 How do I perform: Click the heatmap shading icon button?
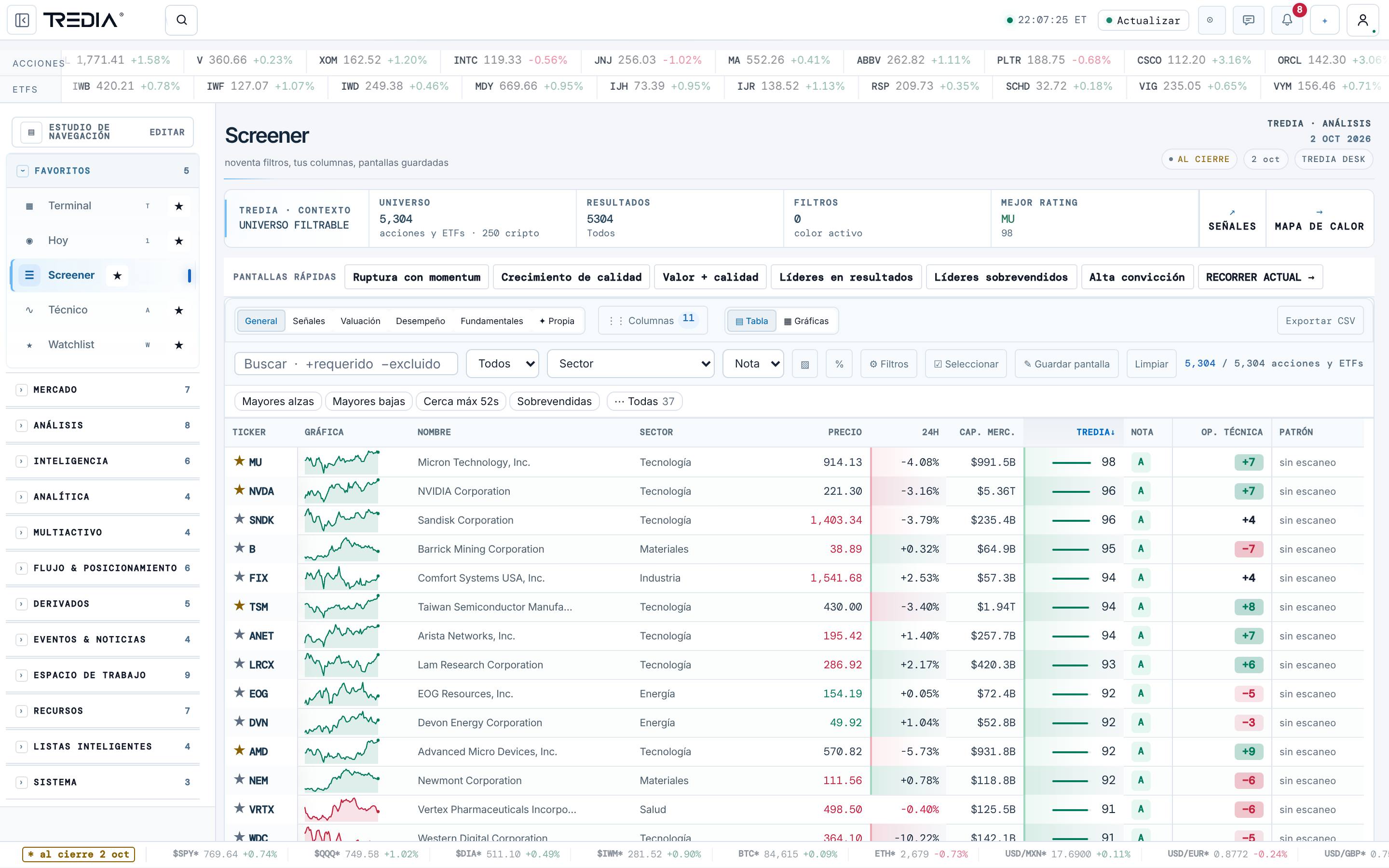pyautogui.click(x=804, y=364)
